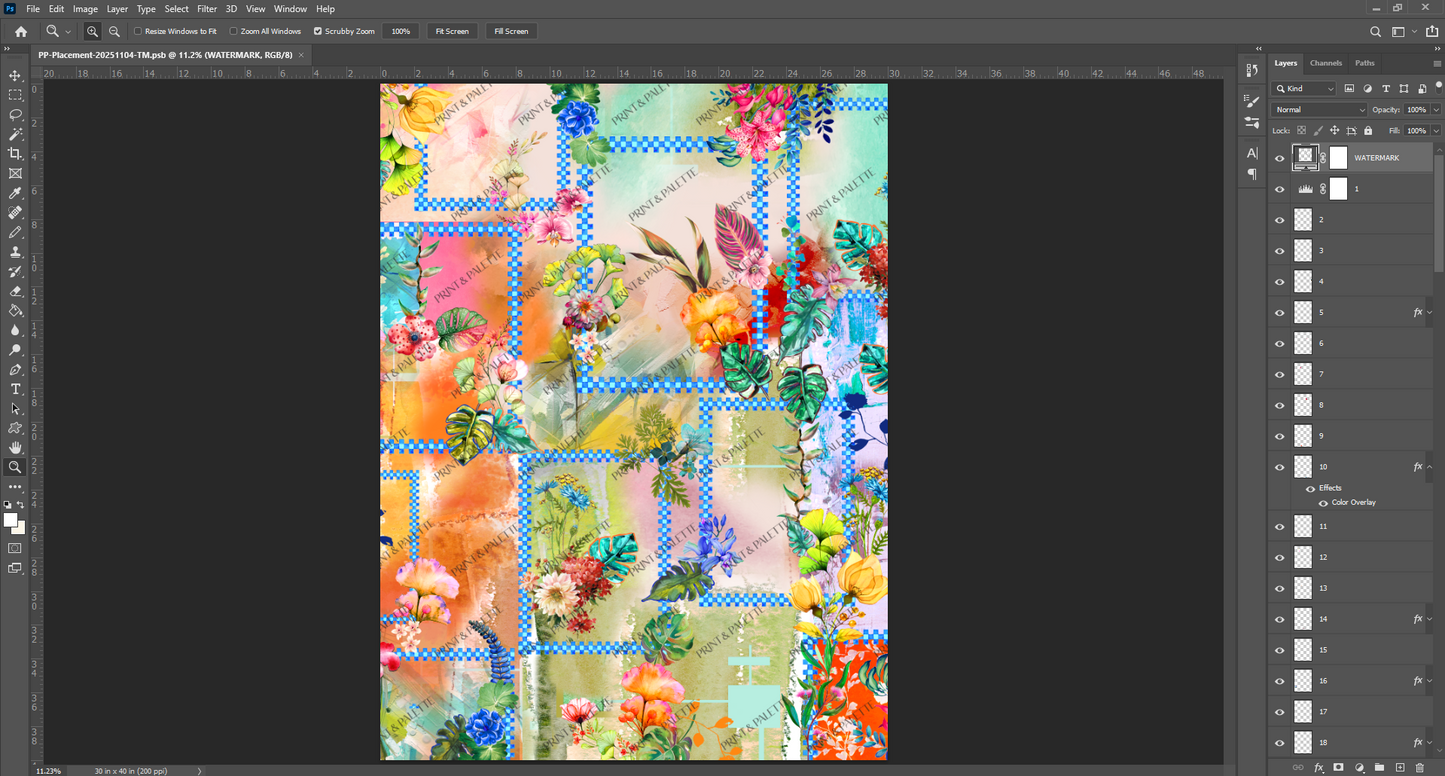
Task: Open the File menu
Action: (34, 9)
